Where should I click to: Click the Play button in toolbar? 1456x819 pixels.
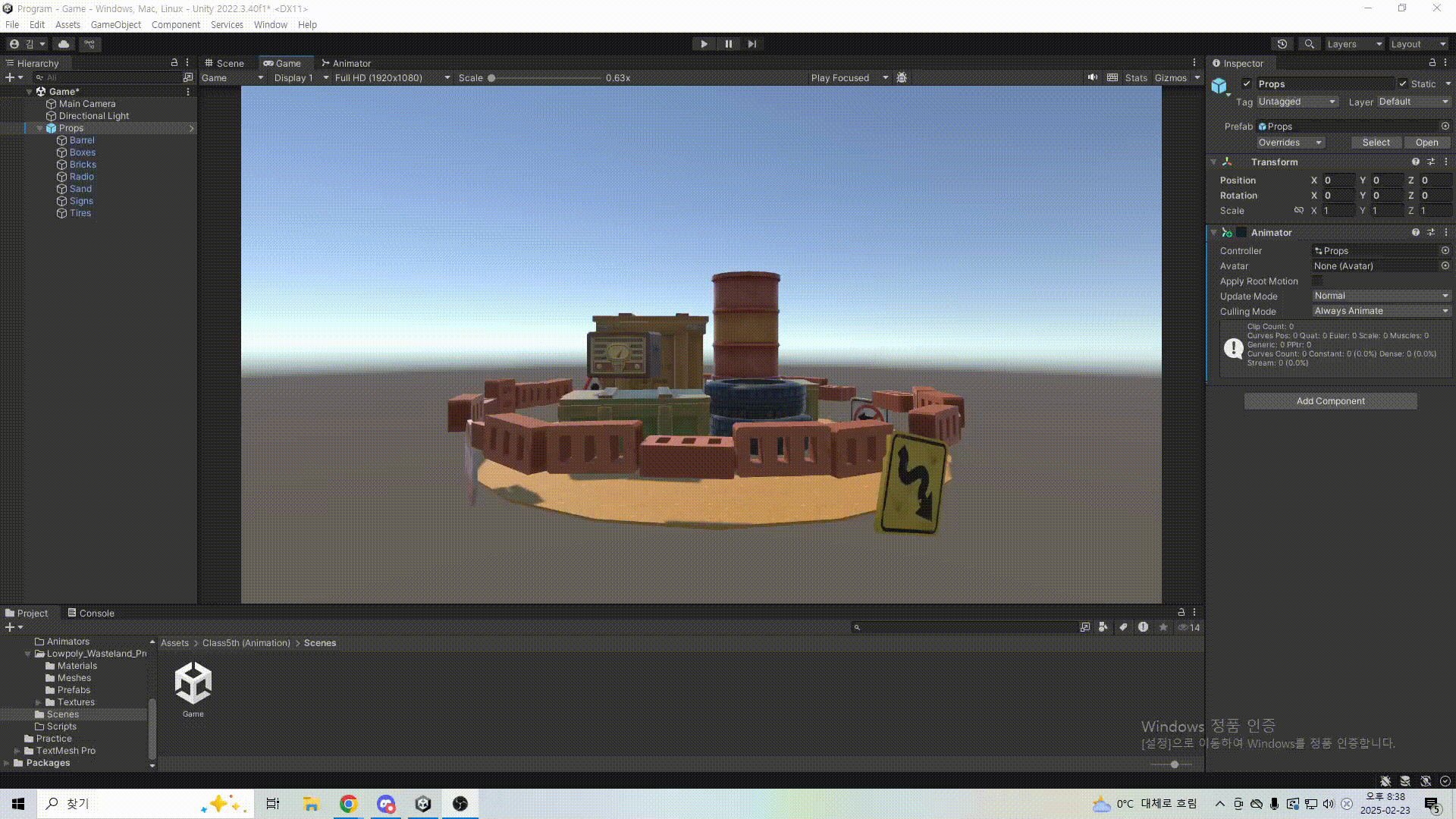click(x=704, y=44)
